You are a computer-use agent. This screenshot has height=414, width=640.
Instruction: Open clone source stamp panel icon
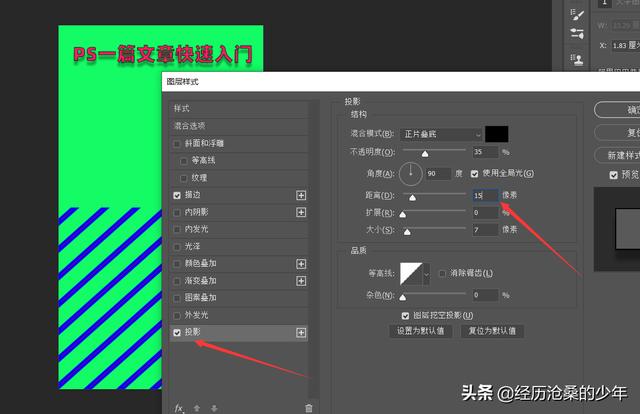point(577,60)
